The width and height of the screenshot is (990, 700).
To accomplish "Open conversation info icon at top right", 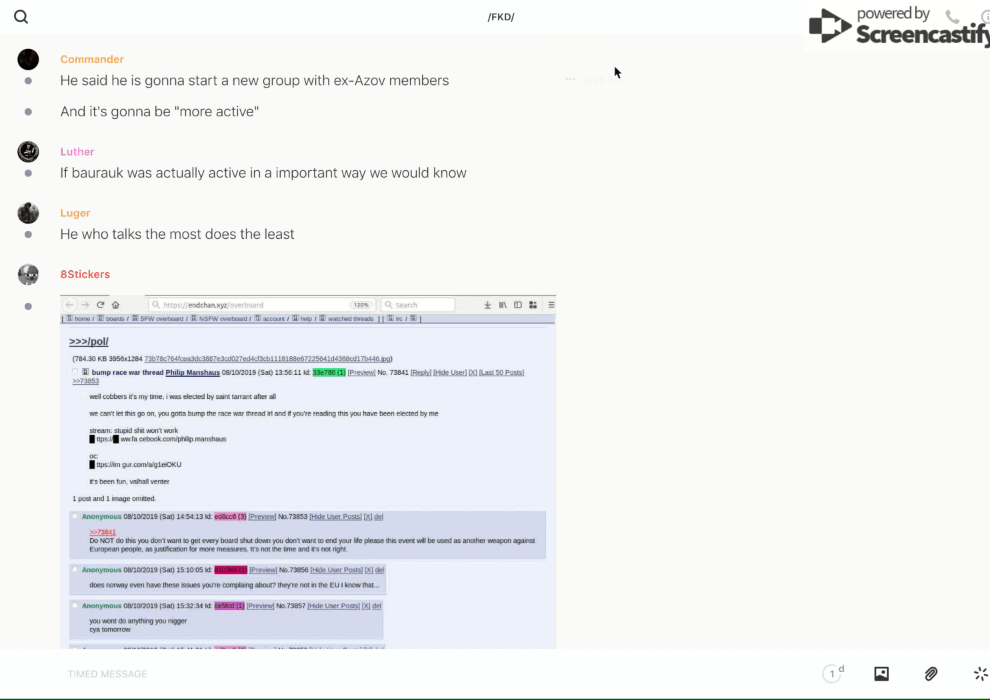I will coord(984,17).
